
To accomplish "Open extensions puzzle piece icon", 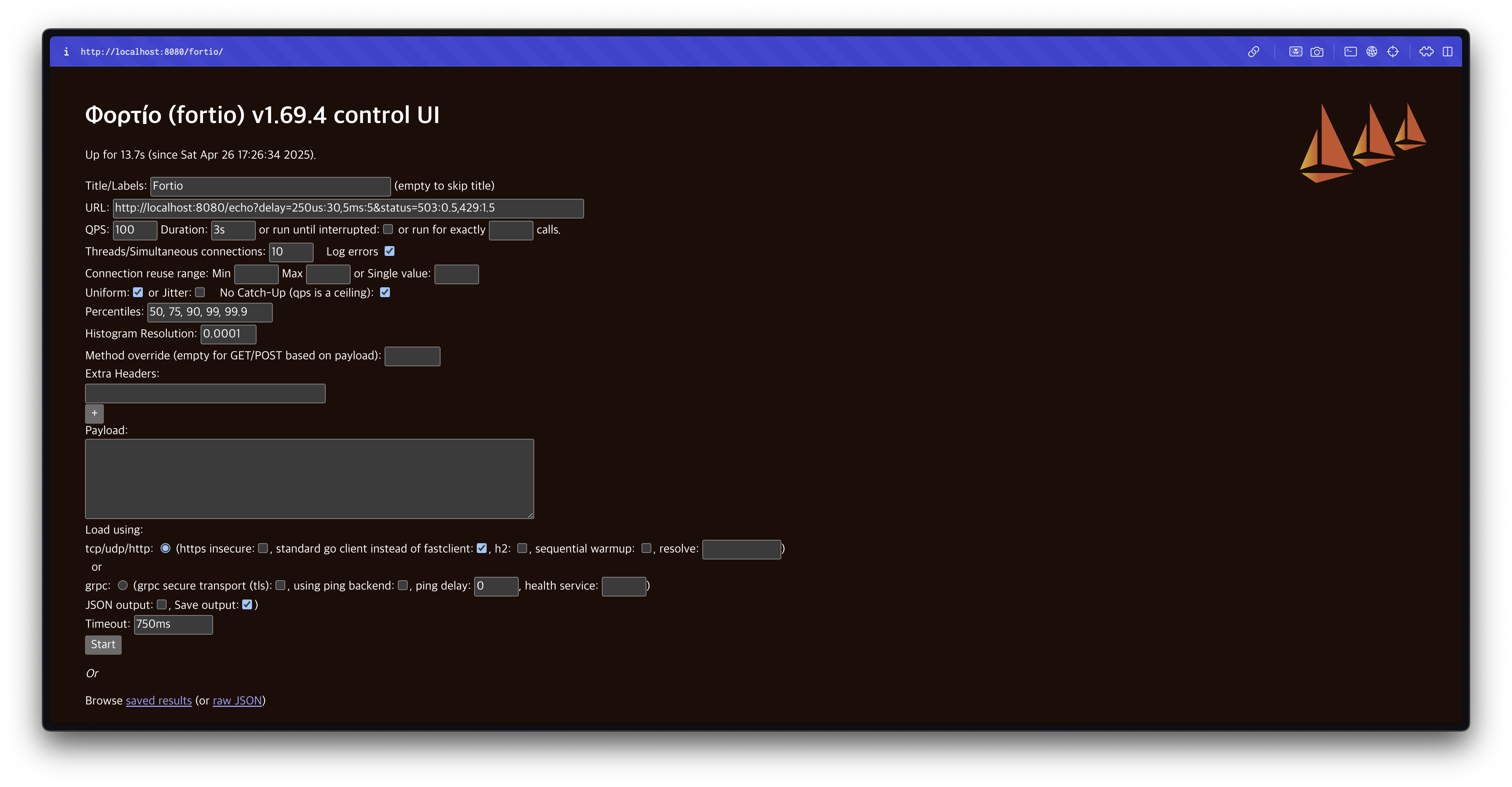I will pos(1426,52).
